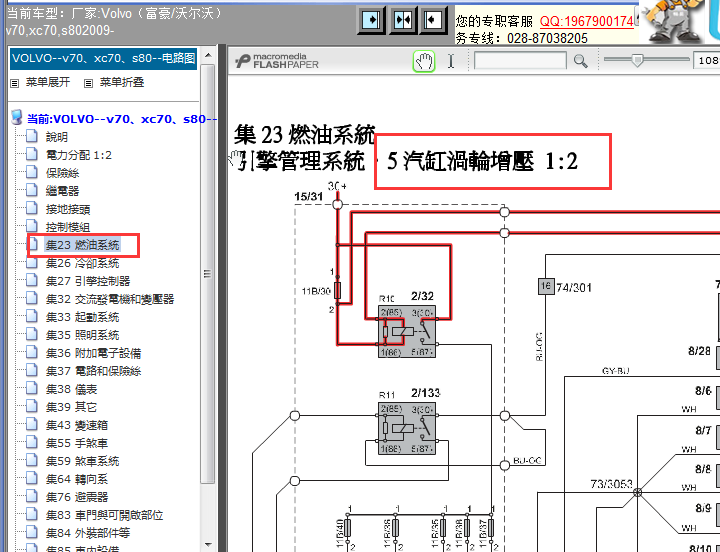720x552 pixels.
Task: Open 集55 手煞車 in the tree
Action: point(77,443)
